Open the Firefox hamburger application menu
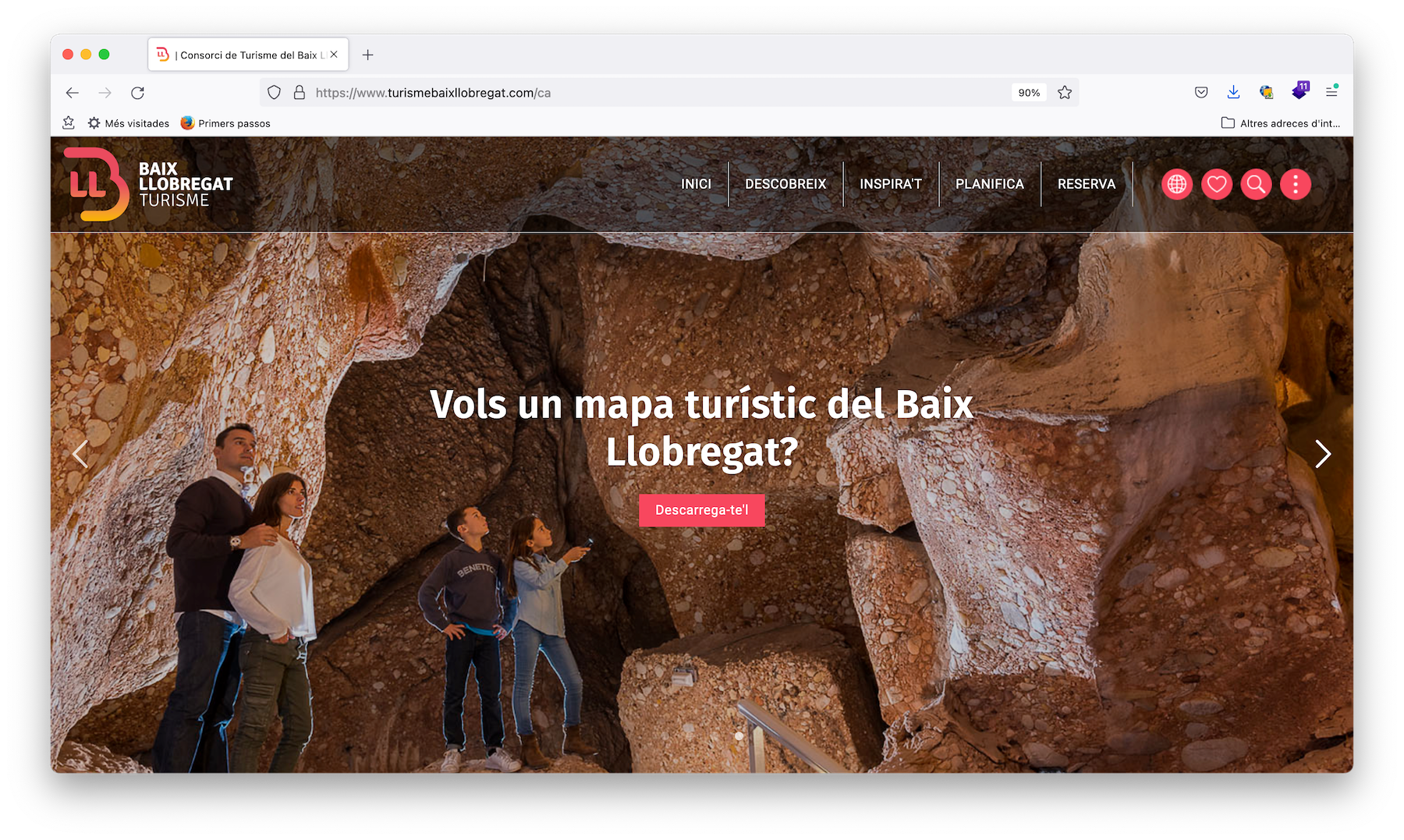Viewport: 1404px width, 840px height. (1331, 93)
